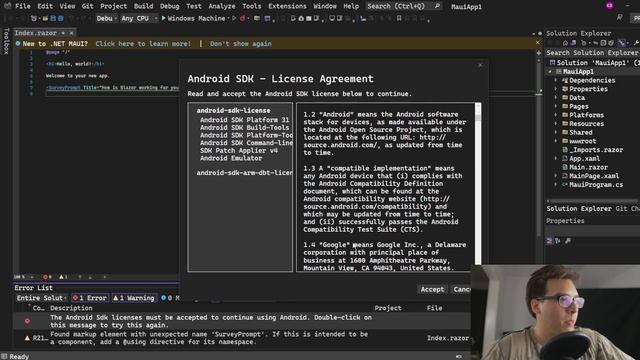This screenshot has height=360, width=640.
Task: Select the _Imports.razor file
Action: [596, 150]
